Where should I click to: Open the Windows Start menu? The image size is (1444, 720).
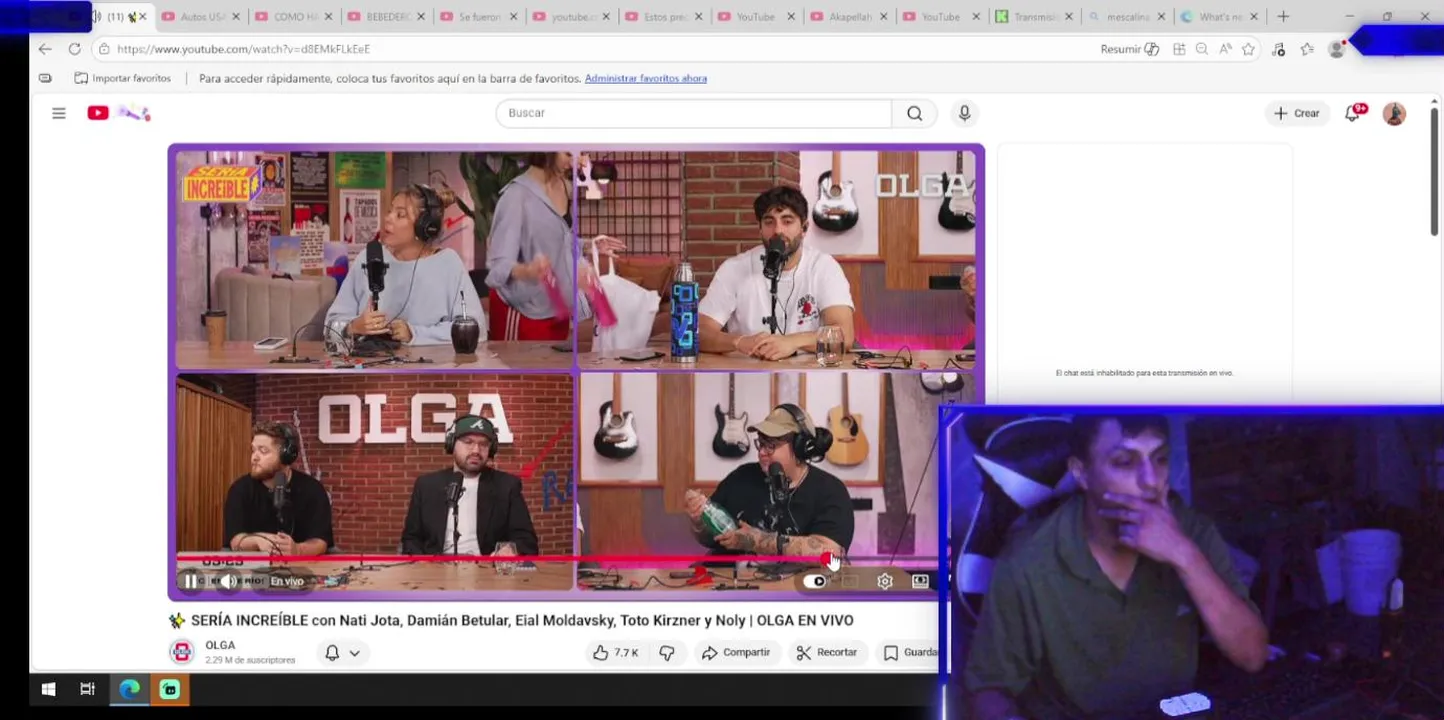(x=48, y=689)
